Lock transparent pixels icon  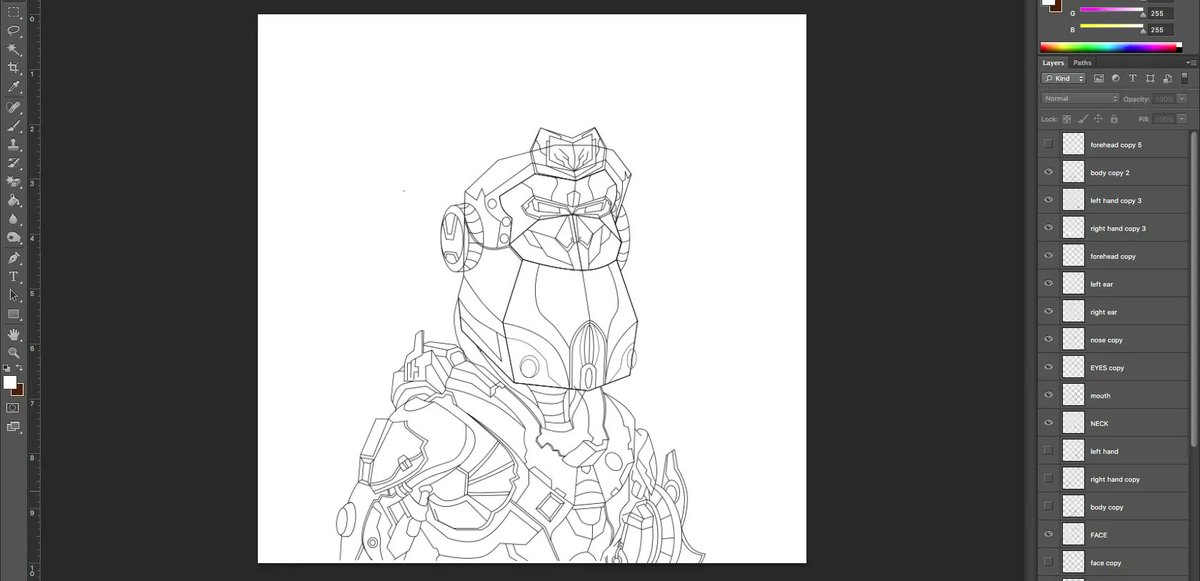[x=1067, y=119]
